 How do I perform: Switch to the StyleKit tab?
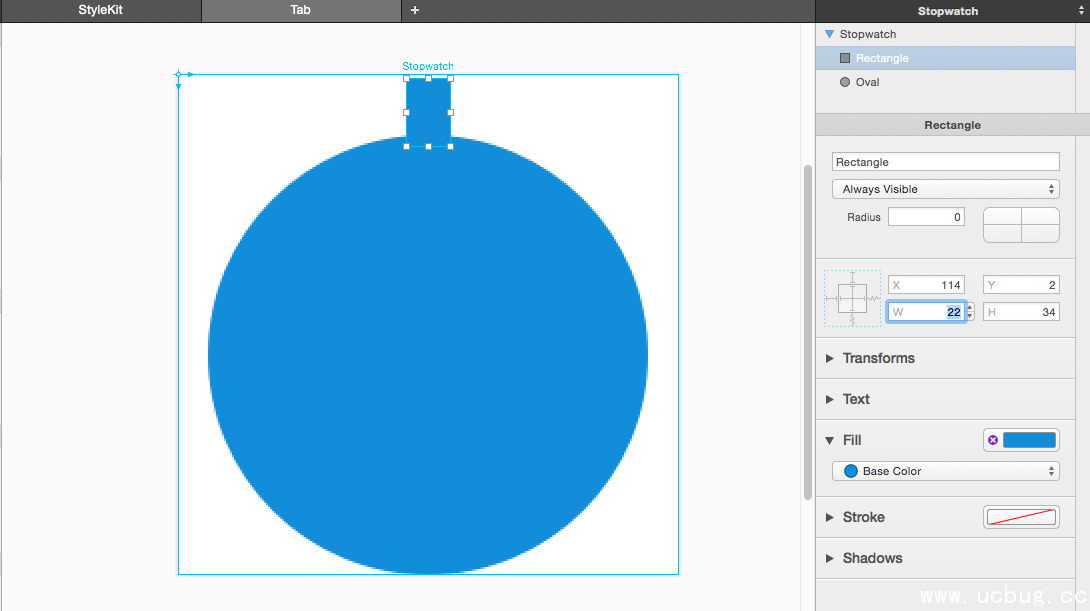click(x=101, y=10)
